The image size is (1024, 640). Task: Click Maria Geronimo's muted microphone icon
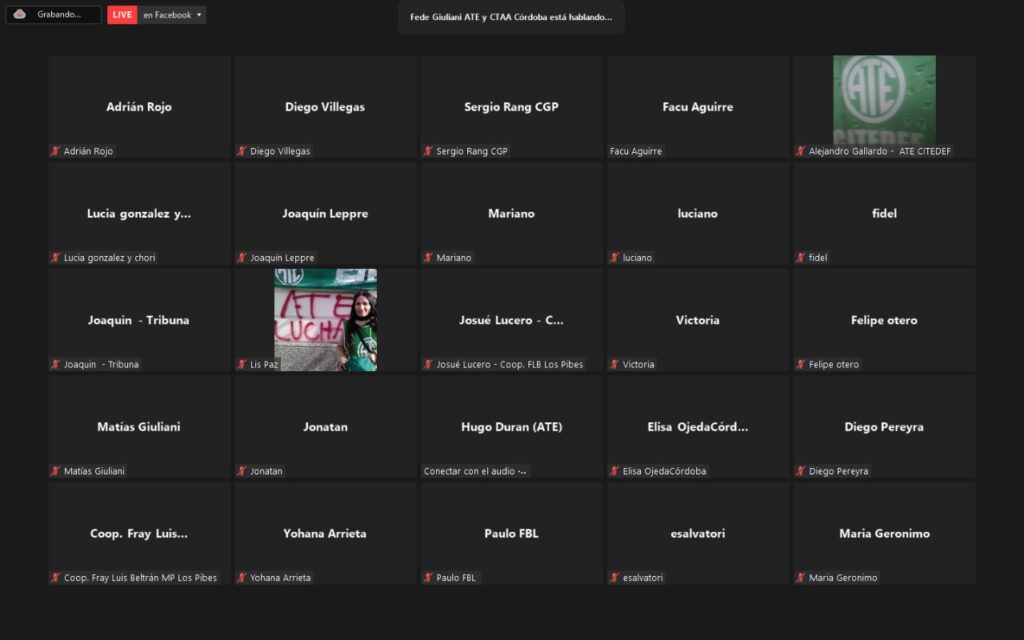coord(801,577)
